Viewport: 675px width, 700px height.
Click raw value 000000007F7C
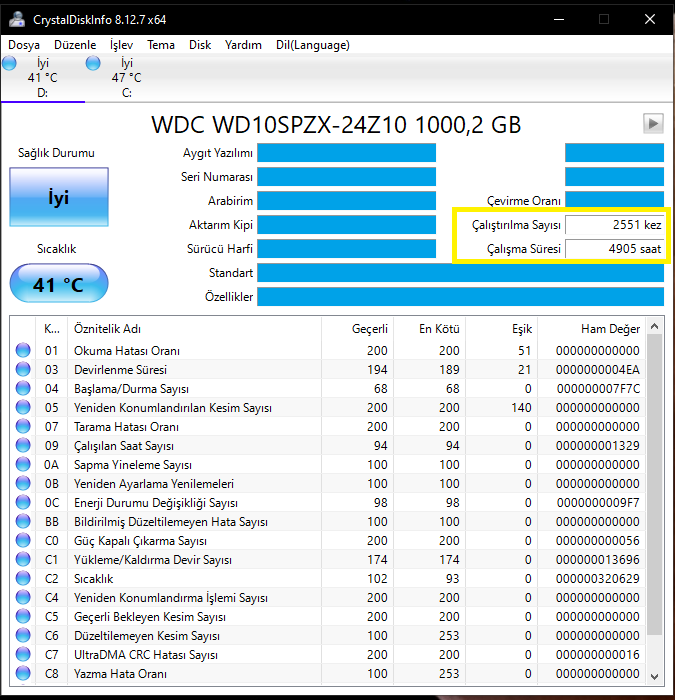pyautogui.click(x=598, y=389)
